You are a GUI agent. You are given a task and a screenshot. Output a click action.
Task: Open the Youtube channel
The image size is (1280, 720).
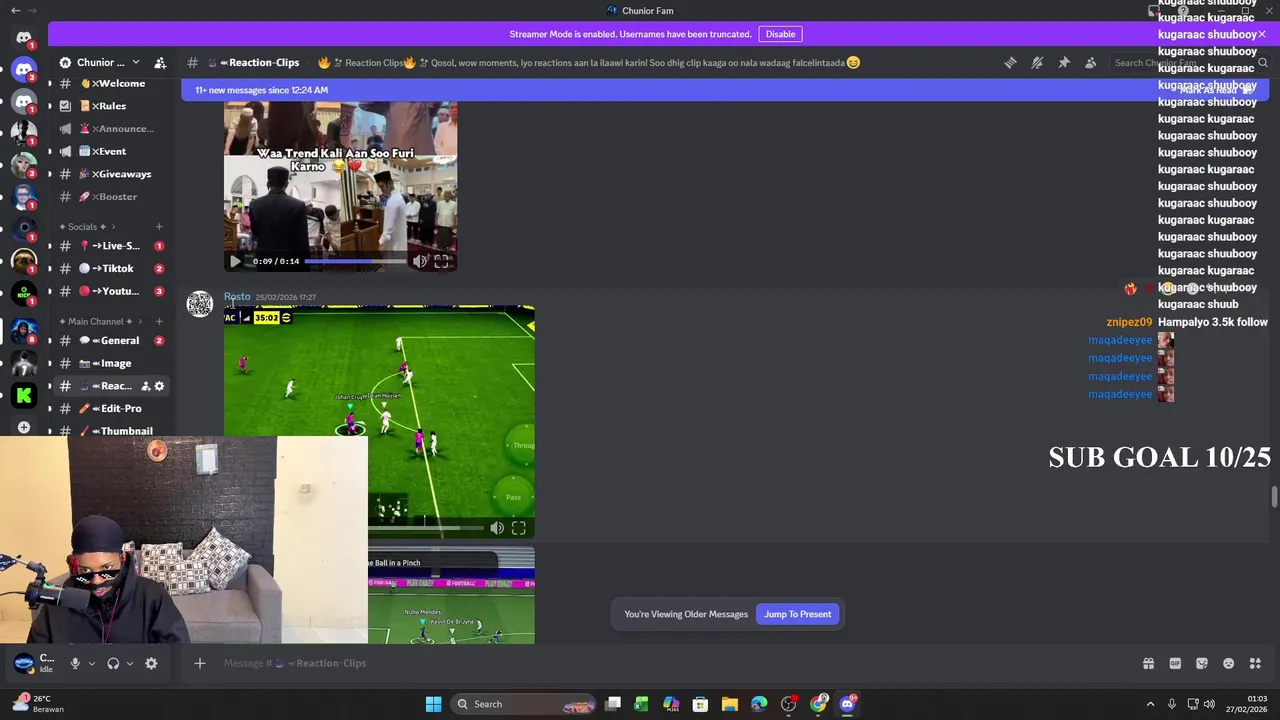(111, 291)
